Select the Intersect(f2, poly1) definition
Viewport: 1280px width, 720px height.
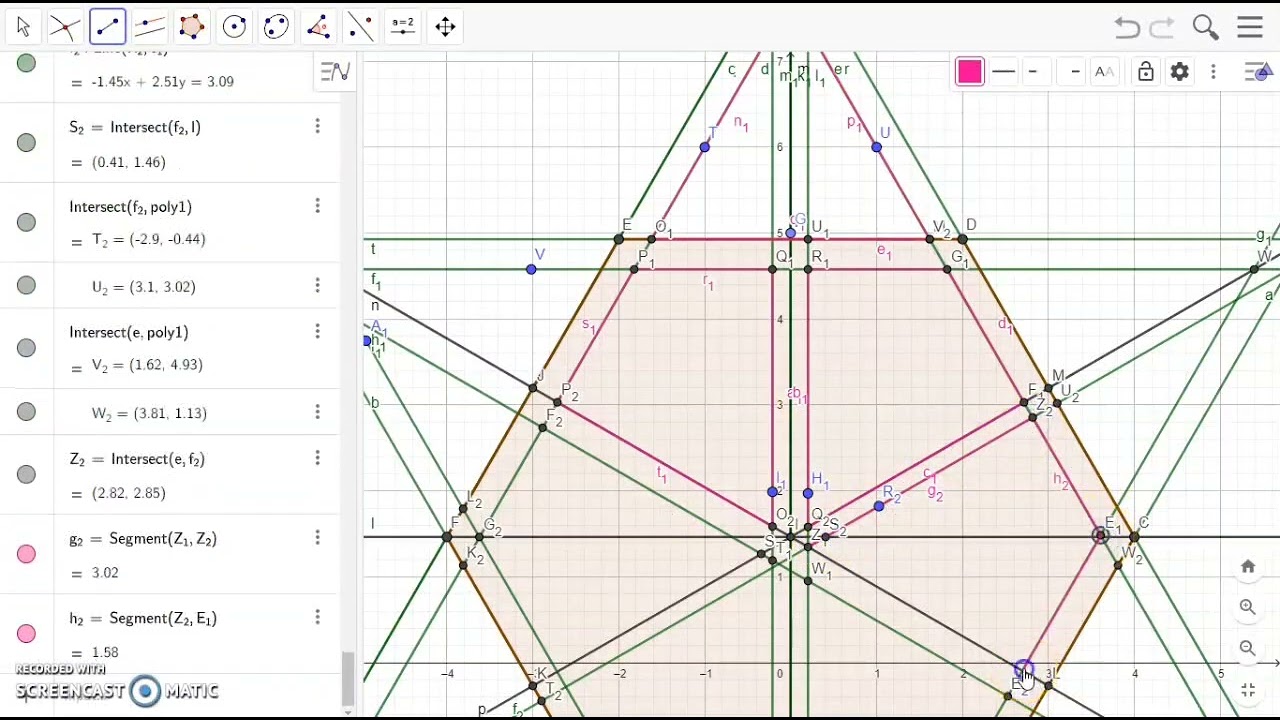pyautogui.click(x=130, y=207)
